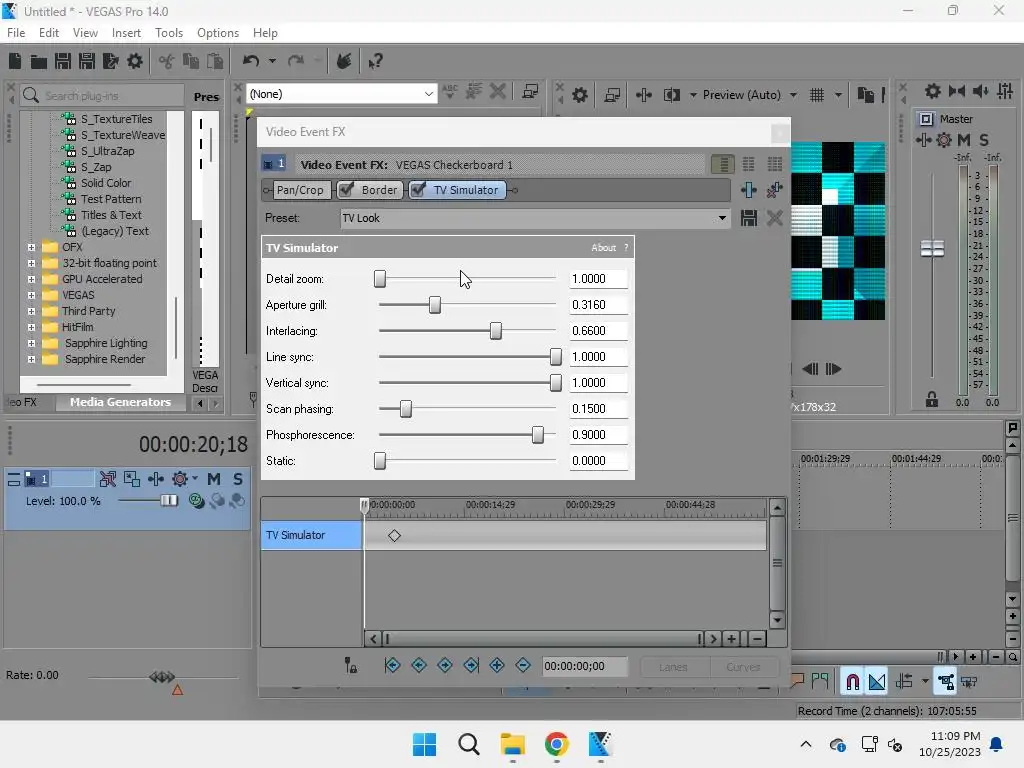Click Downmix Output icon in Master panel
Viewport: 1024px width, 768px height.
[957, 91]
